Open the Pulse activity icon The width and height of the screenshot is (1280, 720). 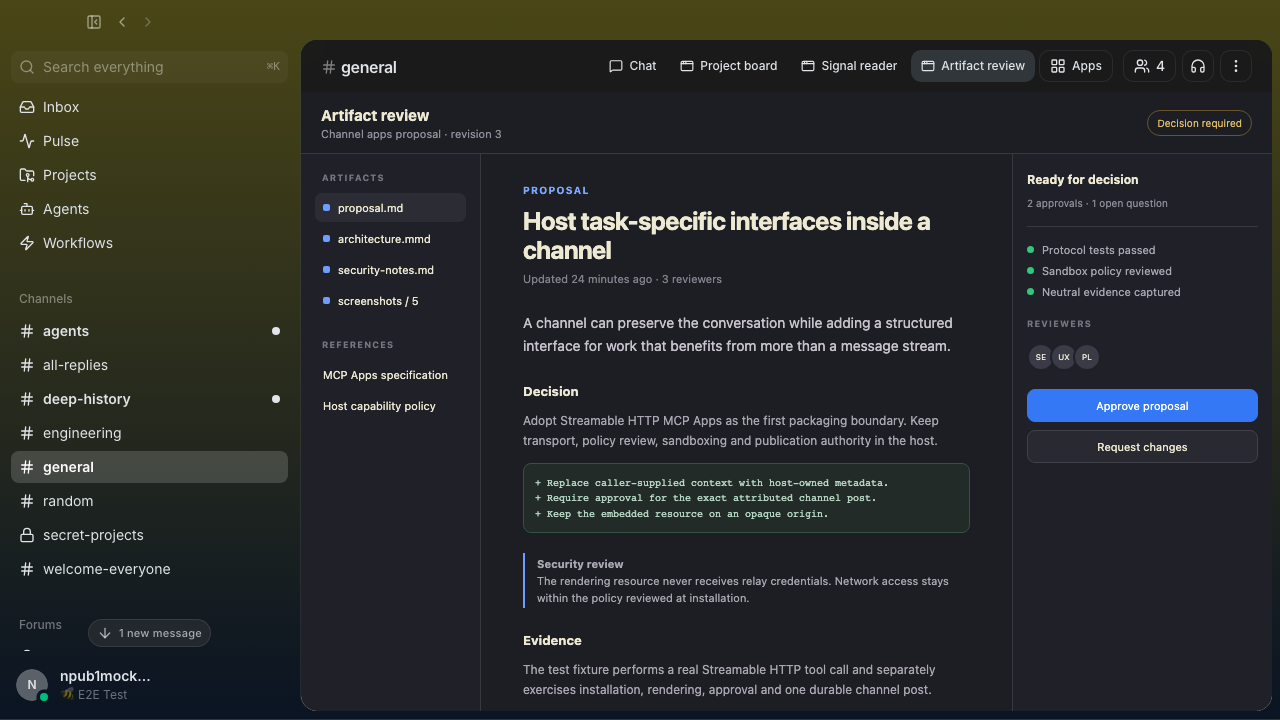click(x=27, y=141)
